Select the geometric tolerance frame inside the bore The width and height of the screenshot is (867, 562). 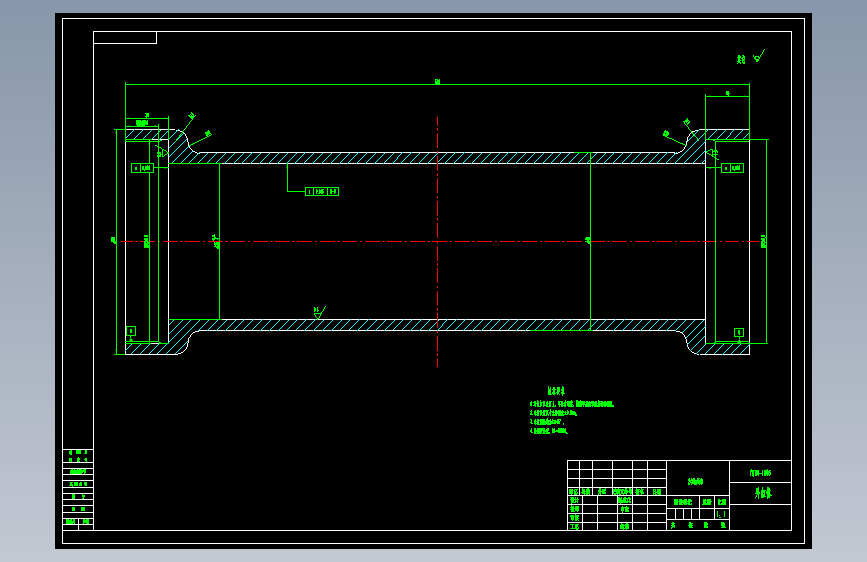(x=322, y=191)
